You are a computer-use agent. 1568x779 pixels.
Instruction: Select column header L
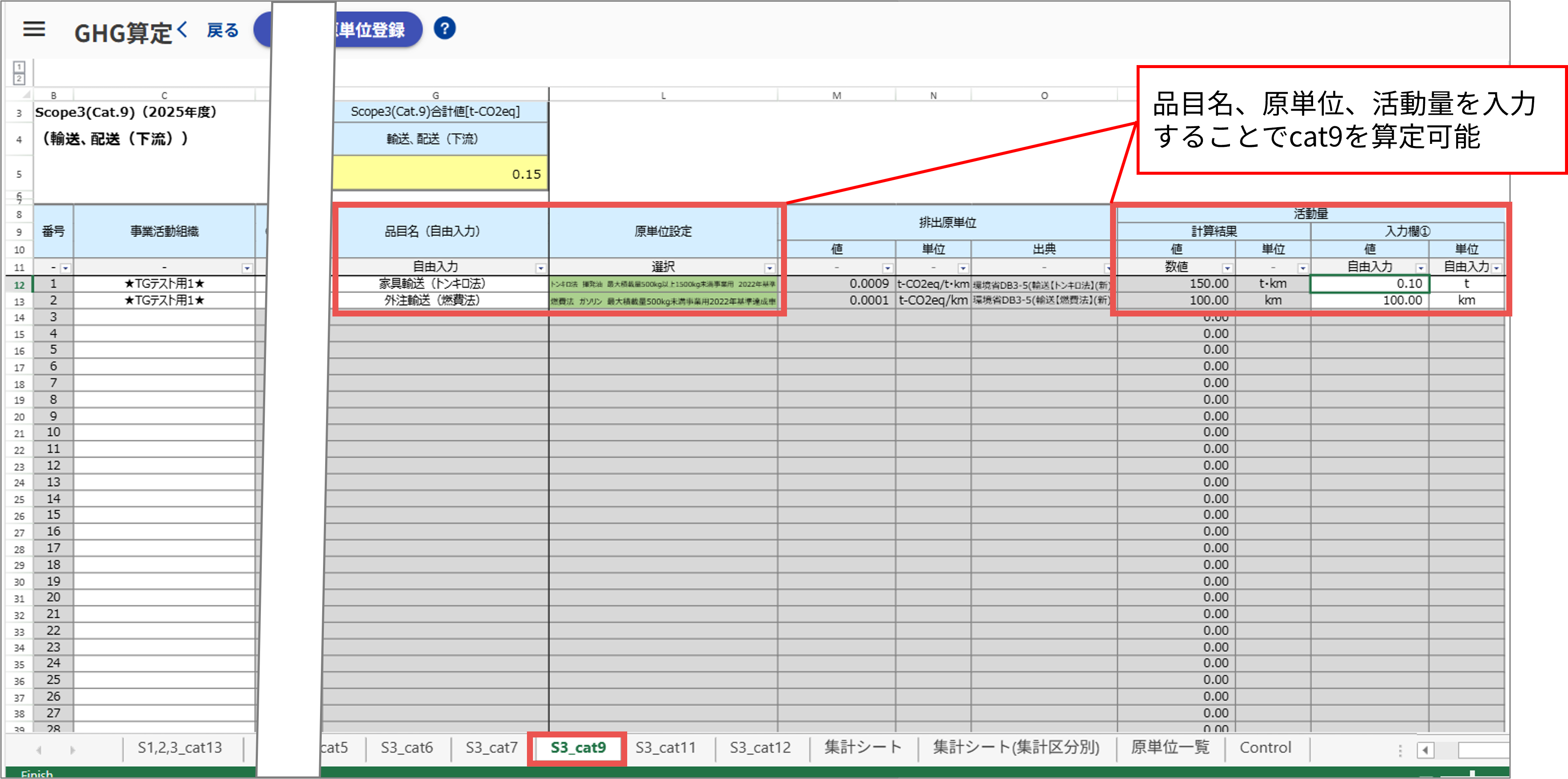coord(663,95)
